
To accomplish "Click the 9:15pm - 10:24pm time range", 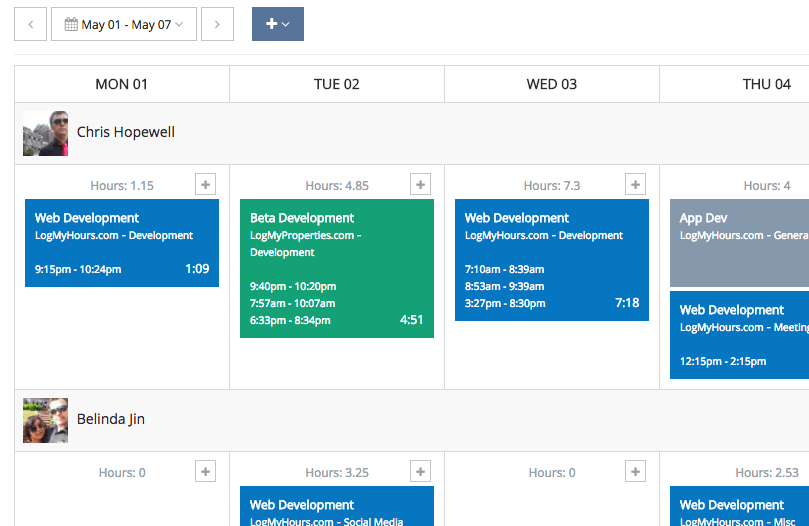I will 78,269.
